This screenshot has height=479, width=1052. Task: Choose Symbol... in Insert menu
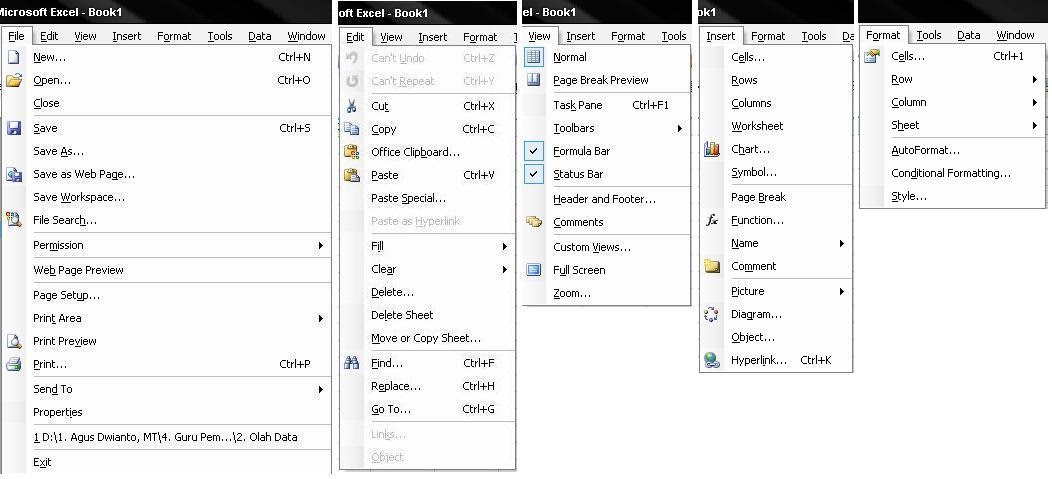click(754, 172)
